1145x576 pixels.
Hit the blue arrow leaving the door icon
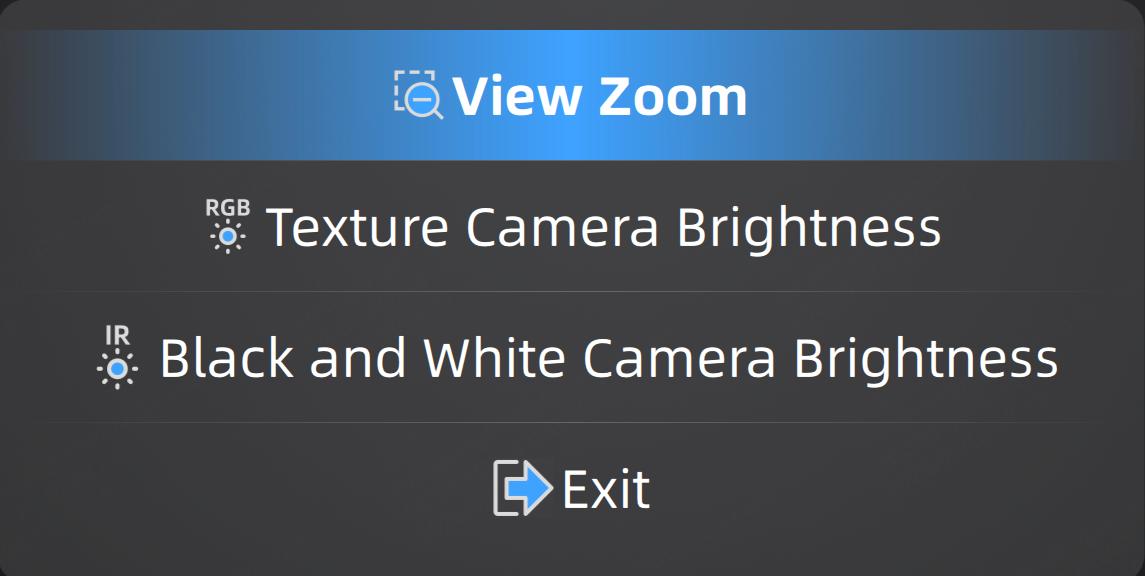point(530,488)
